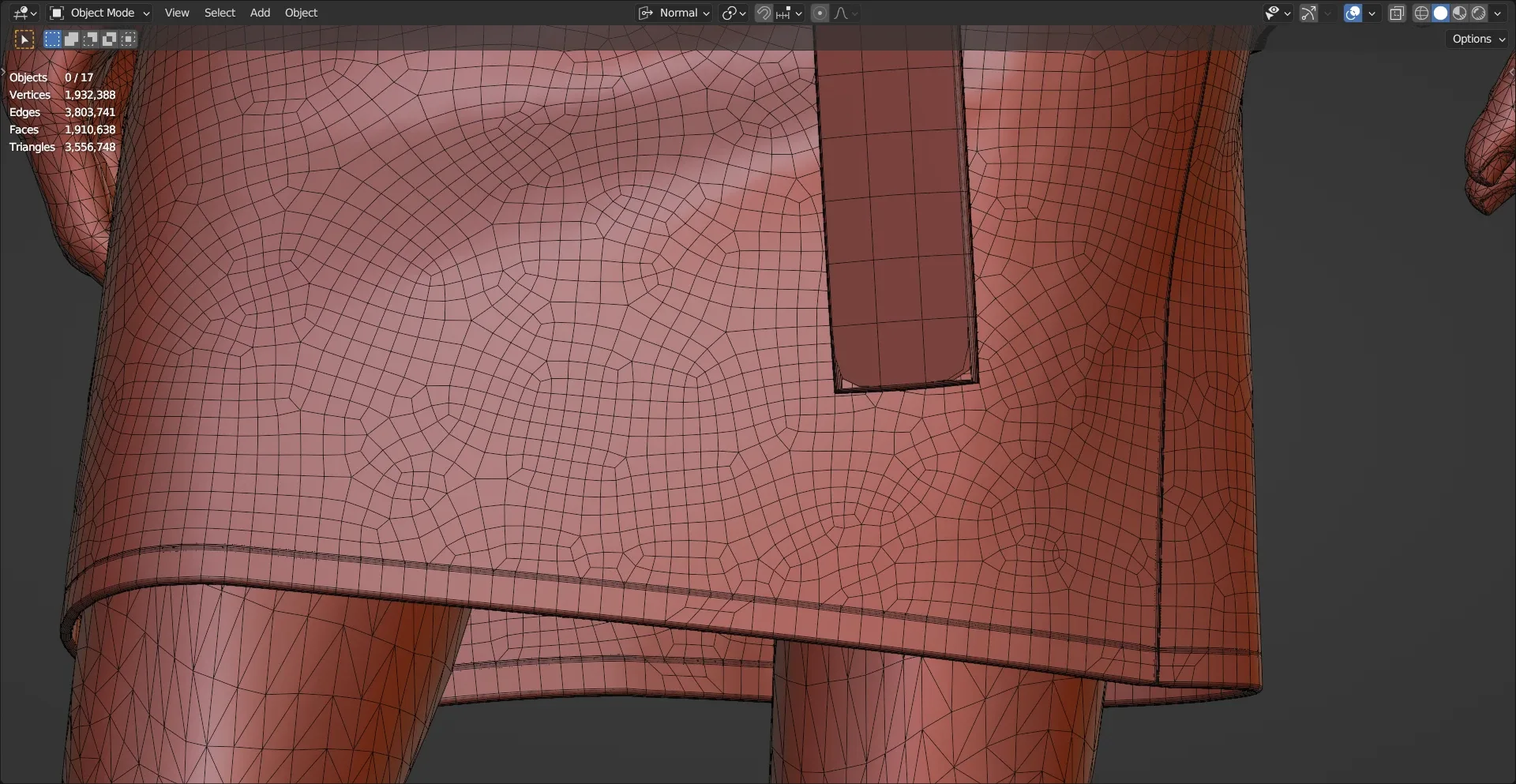Choose Extend existing selection mode
The height and width of the screenshot is (784, 1516).
[x=71, y=39]
